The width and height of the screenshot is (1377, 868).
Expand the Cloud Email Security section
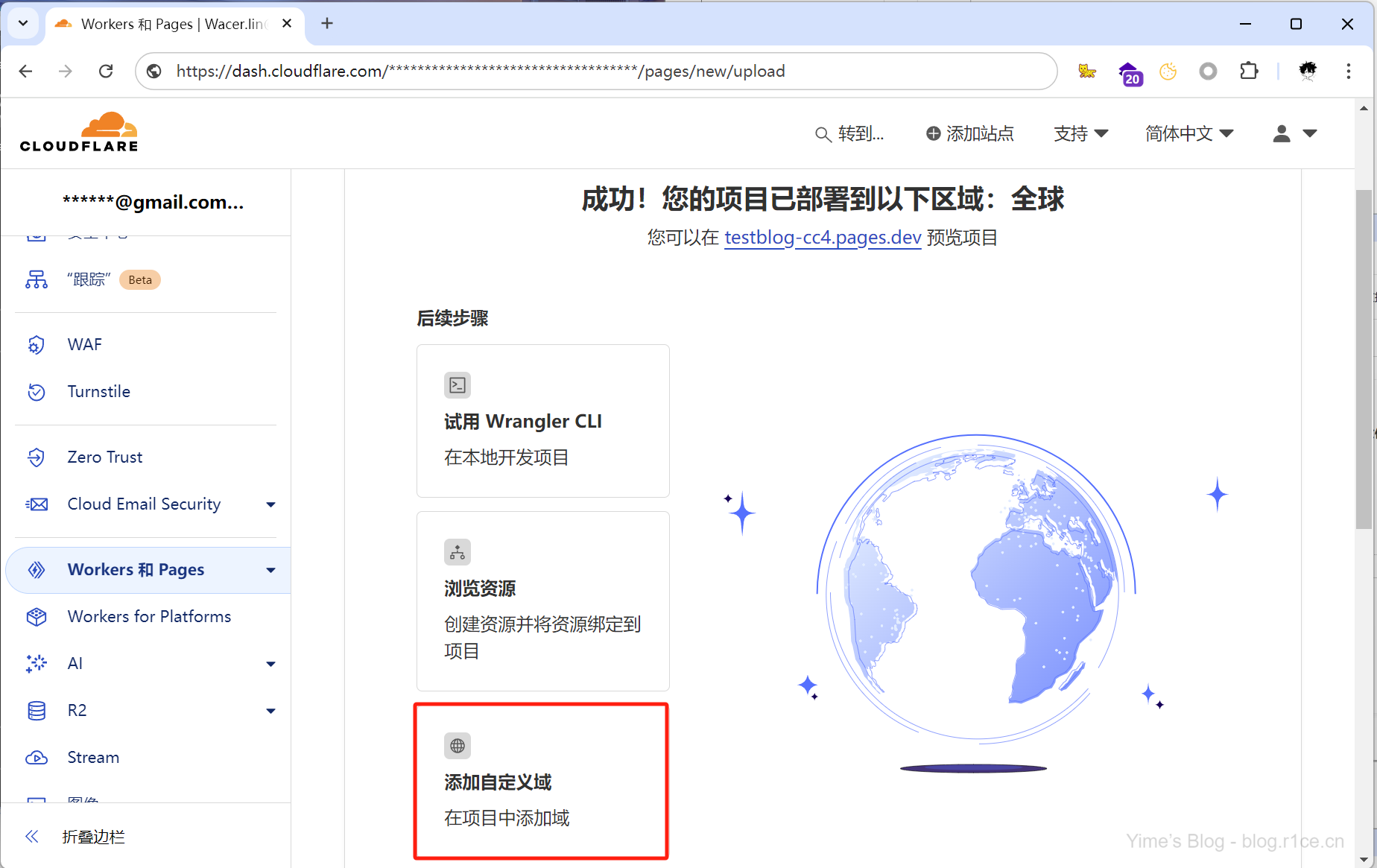coord(270,504)
